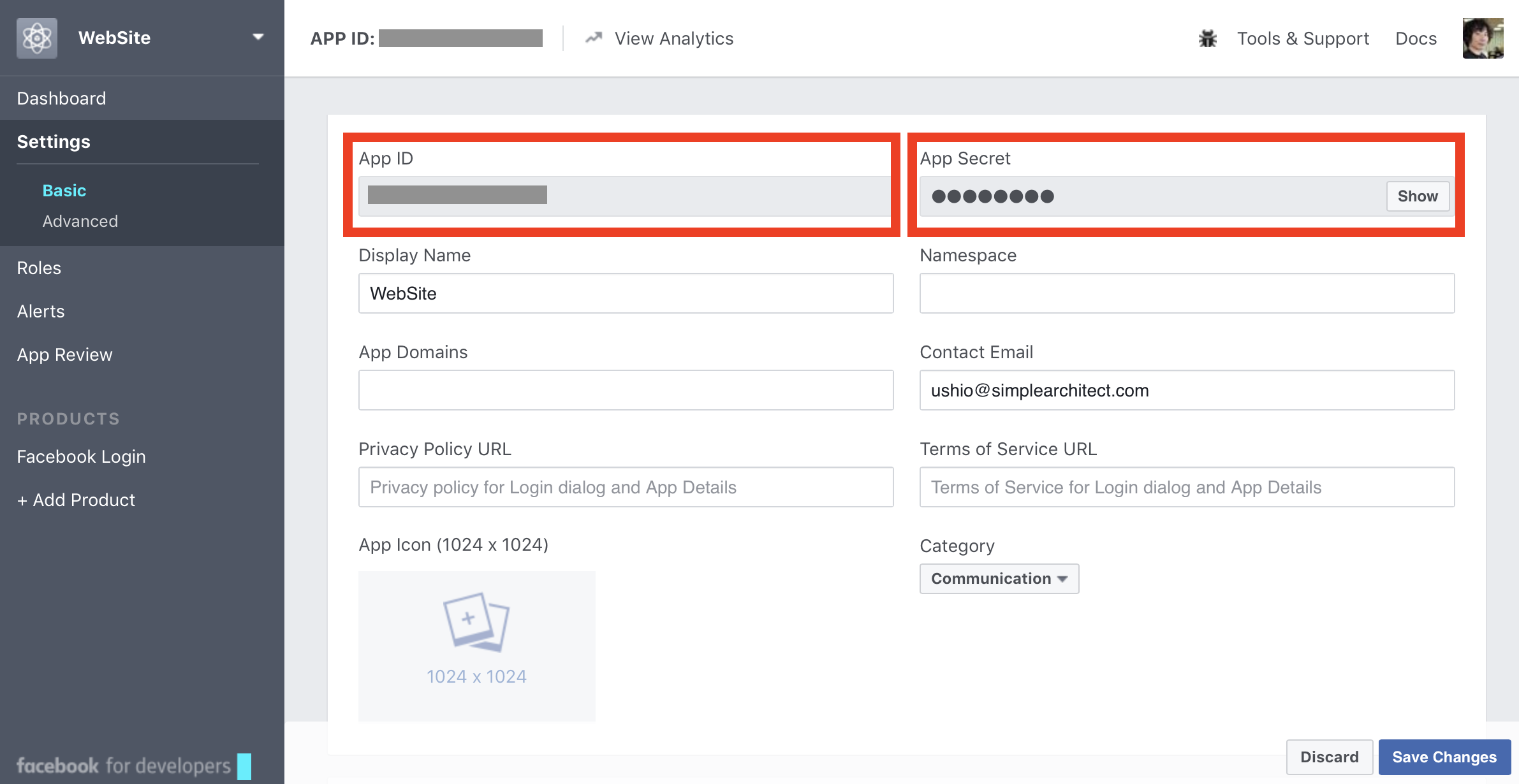Click the App ID field
This screenshot has width=1519, height=784.
(624, 196)
